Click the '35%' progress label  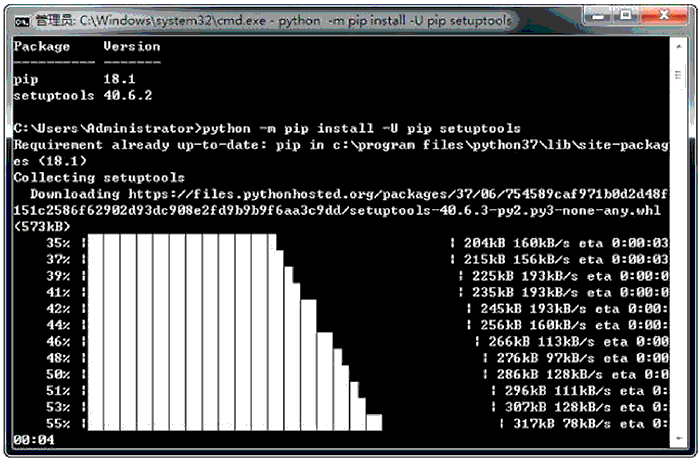pyautogui.click(x=58, y=243)
